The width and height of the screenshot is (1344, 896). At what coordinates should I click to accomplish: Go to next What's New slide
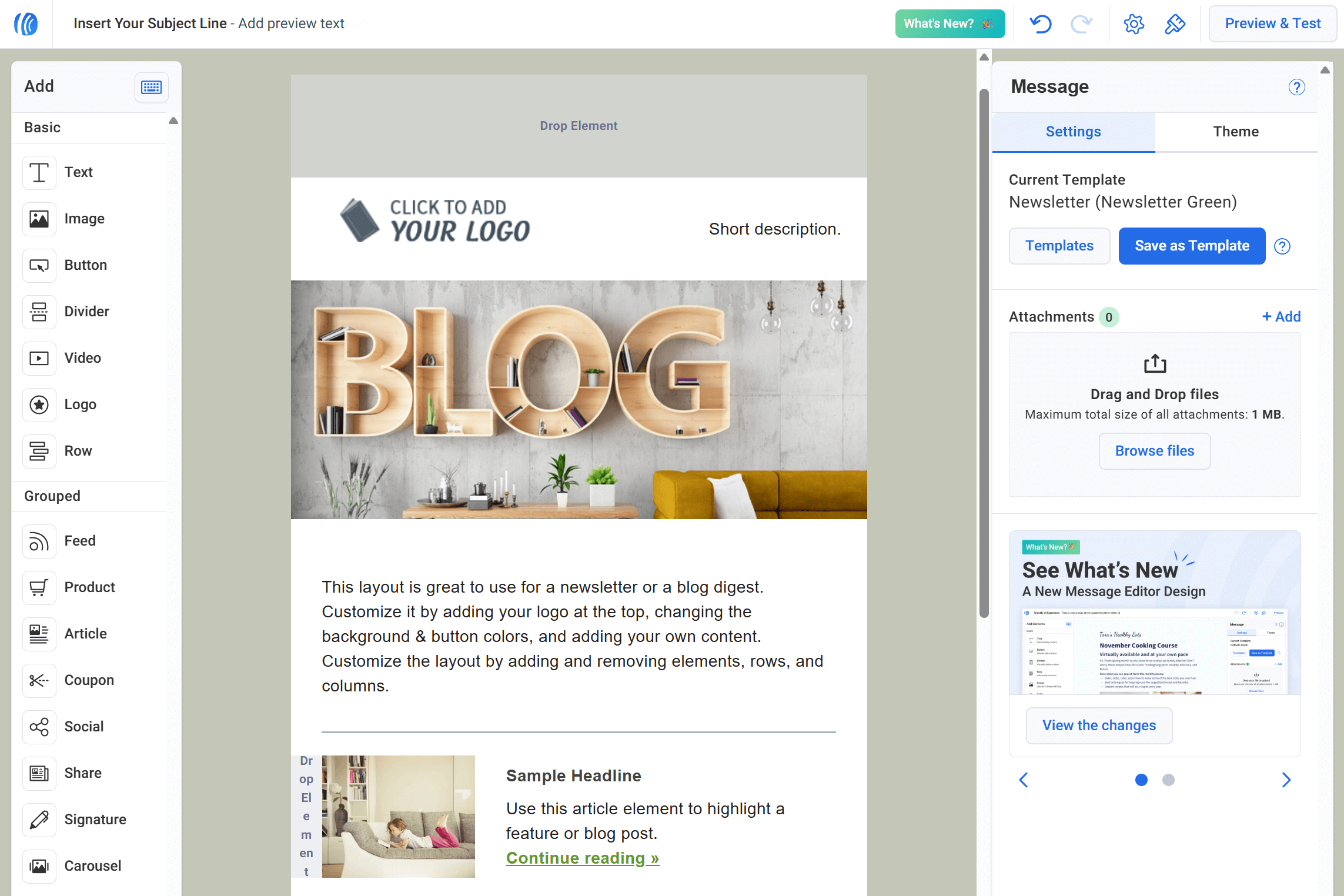(1286, 780)
